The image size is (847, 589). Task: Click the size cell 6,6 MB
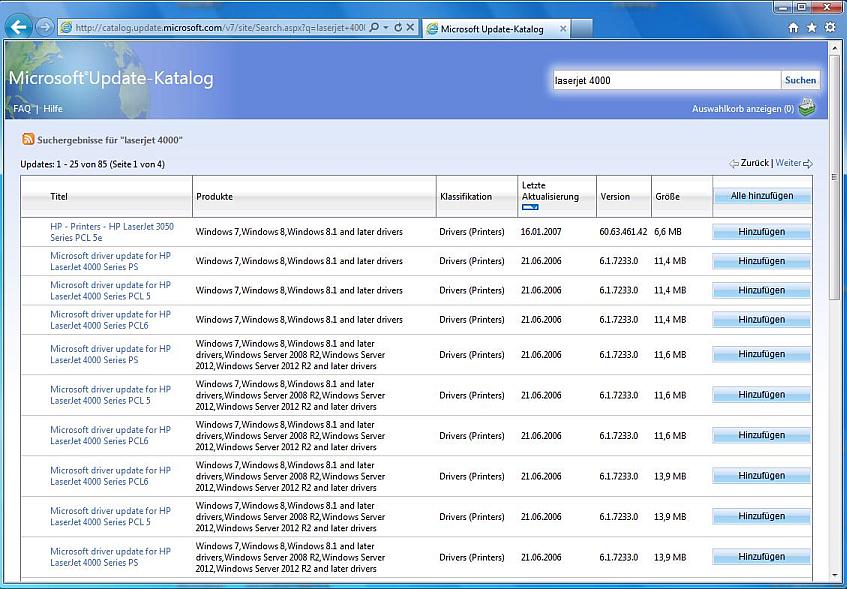pyautogui.click(x=668, y=232)
